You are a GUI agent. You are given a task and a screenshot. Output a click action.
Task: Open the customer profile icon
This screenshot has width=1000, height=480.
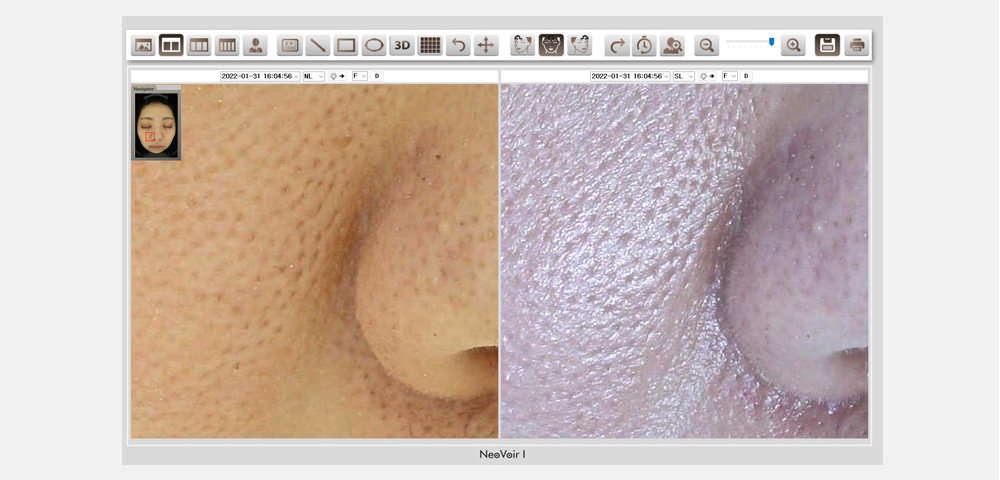[255, 45]
